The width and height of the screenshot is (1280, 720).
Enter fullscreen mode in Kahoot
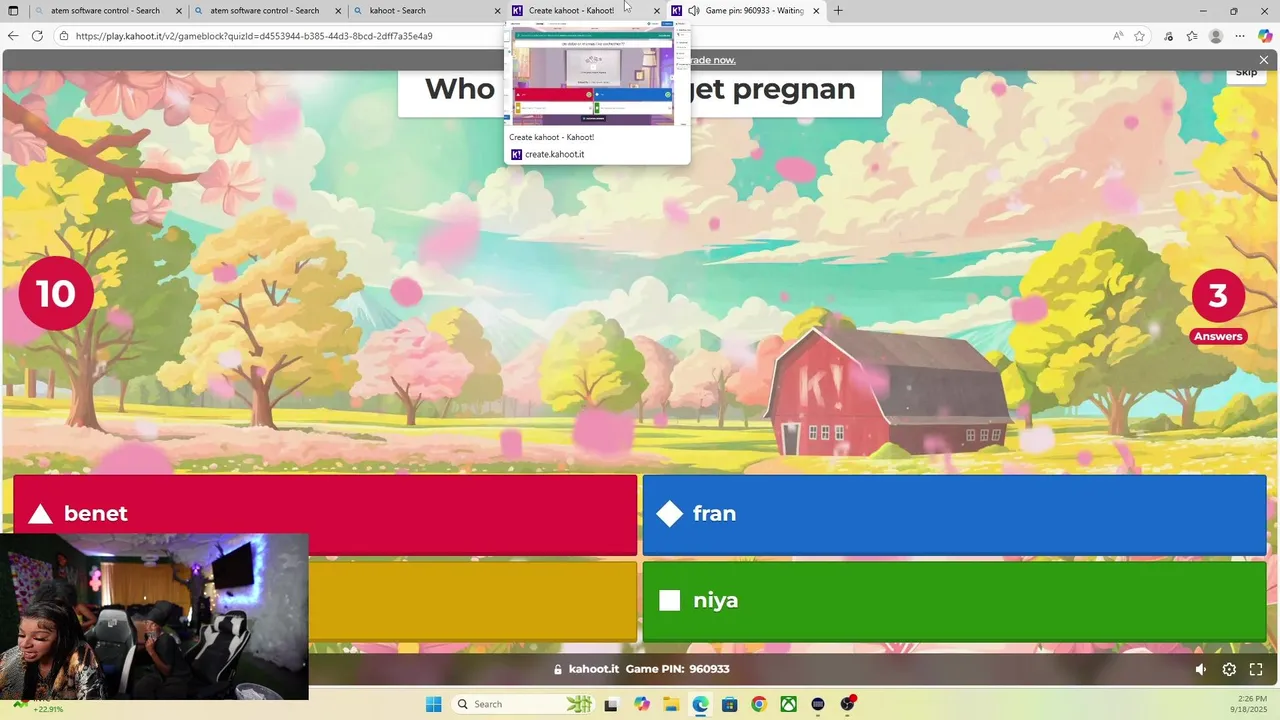[1257, 670]
